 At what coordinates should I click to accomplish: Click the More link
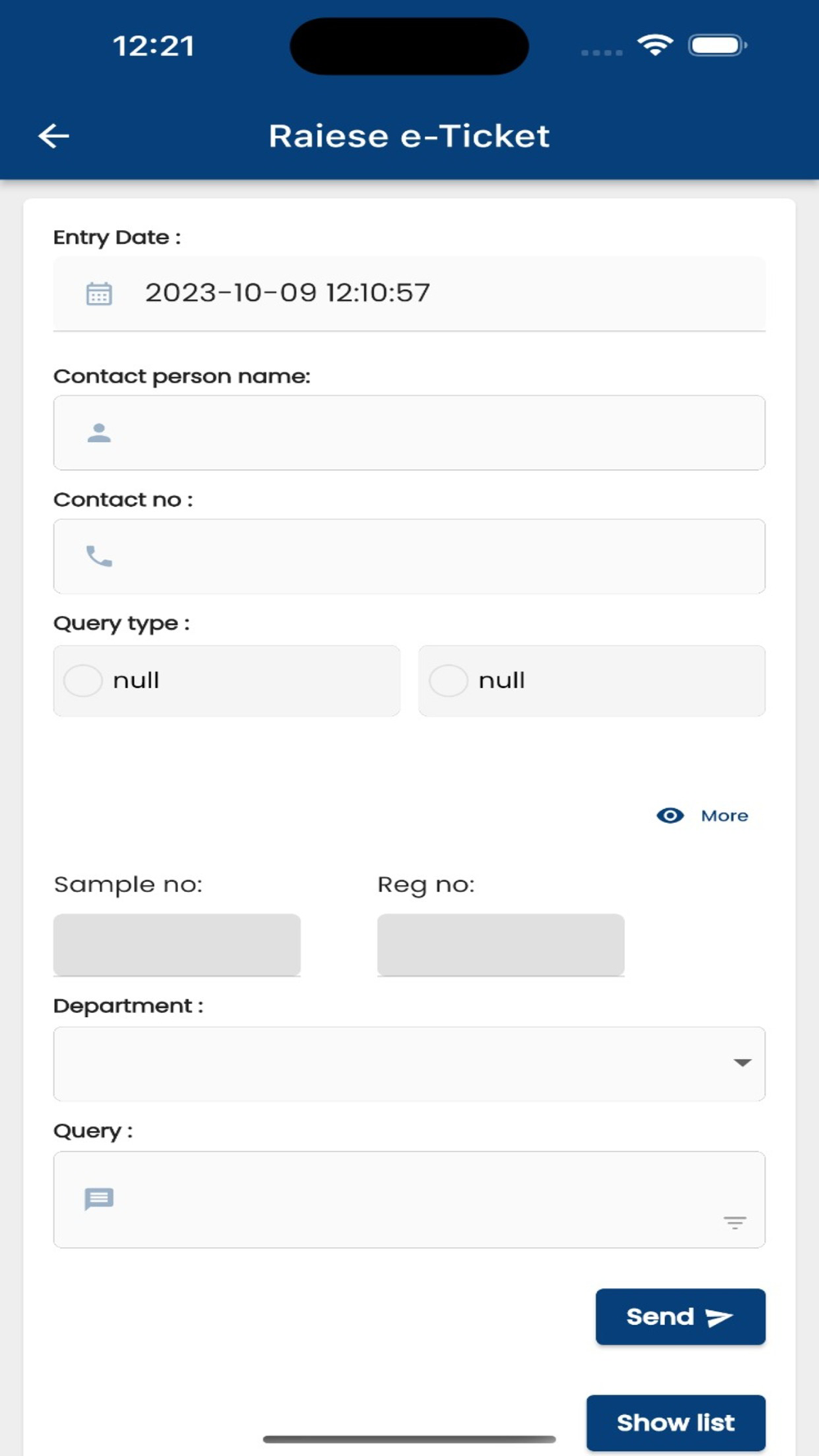[724, 816]
